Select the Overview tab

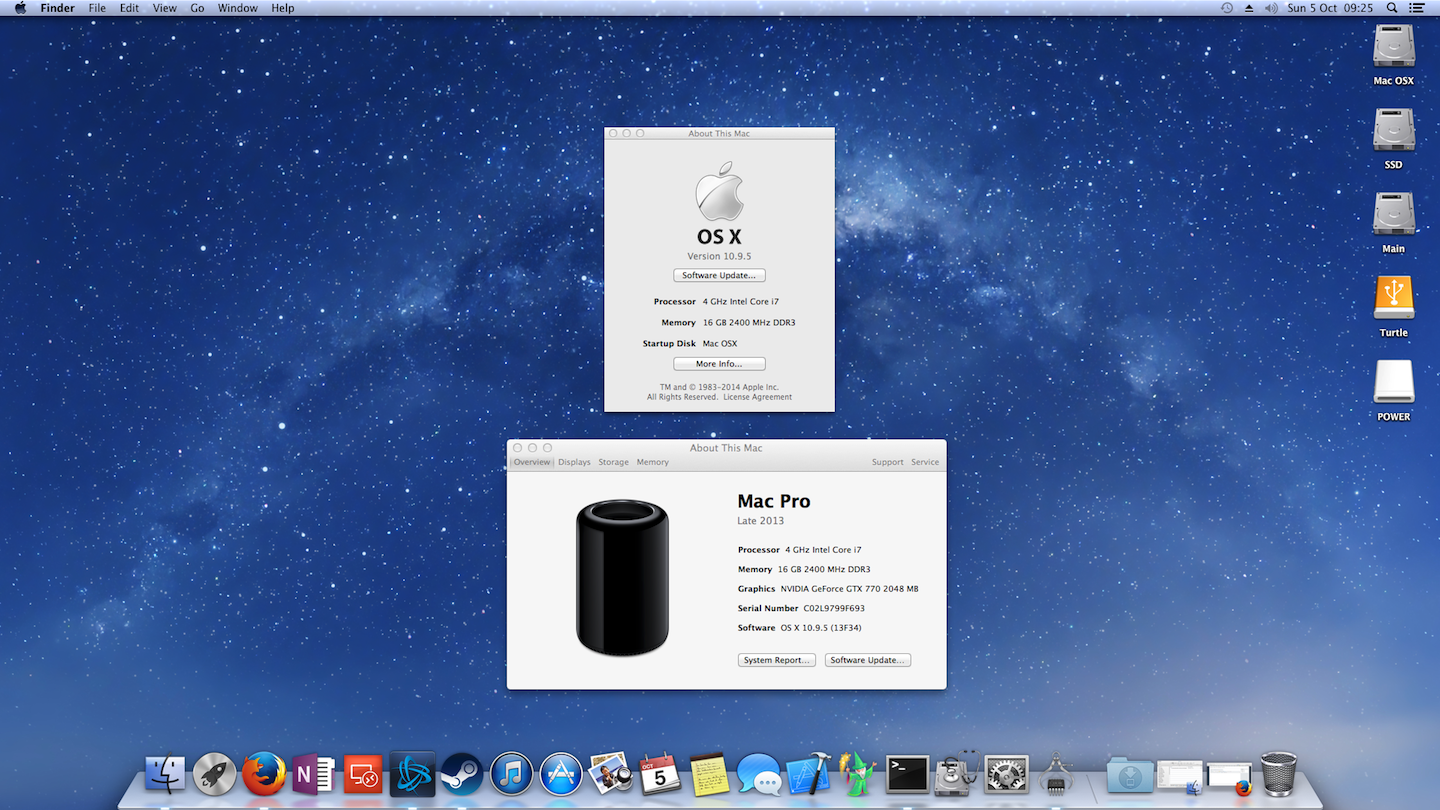(x=532, y=462)
